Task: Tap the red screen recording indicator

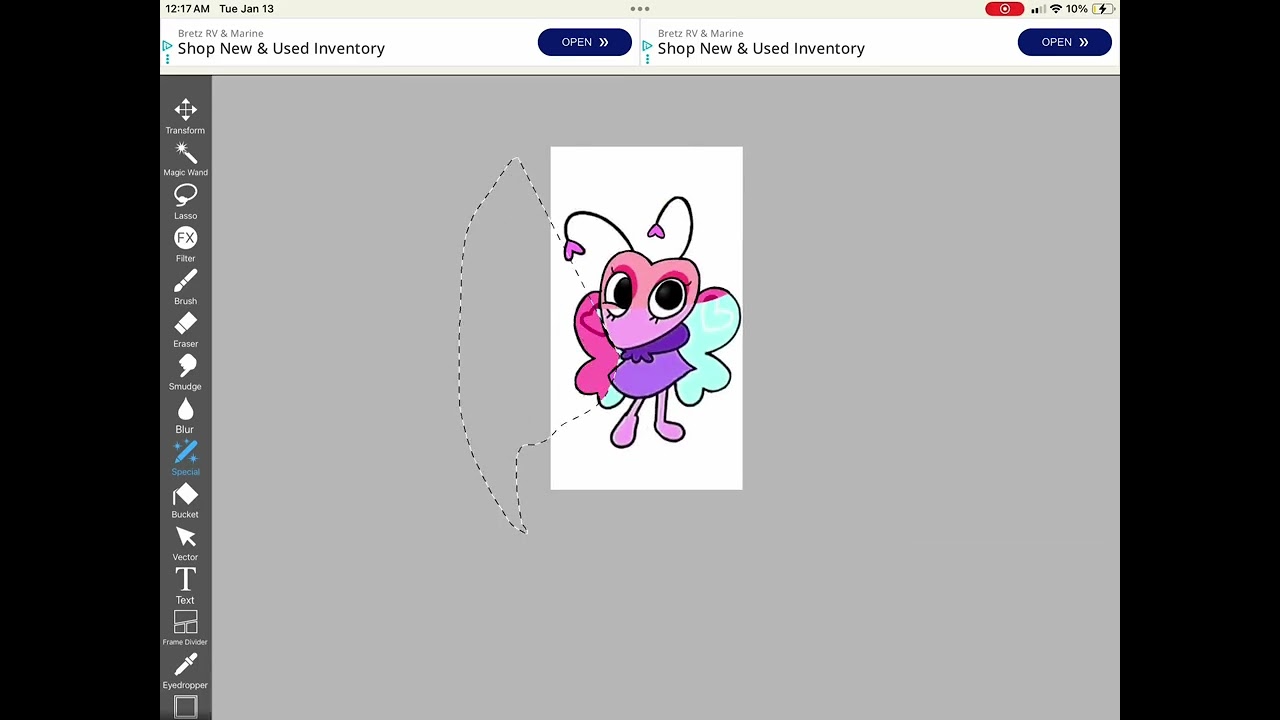Action: tap(1004, 9)
